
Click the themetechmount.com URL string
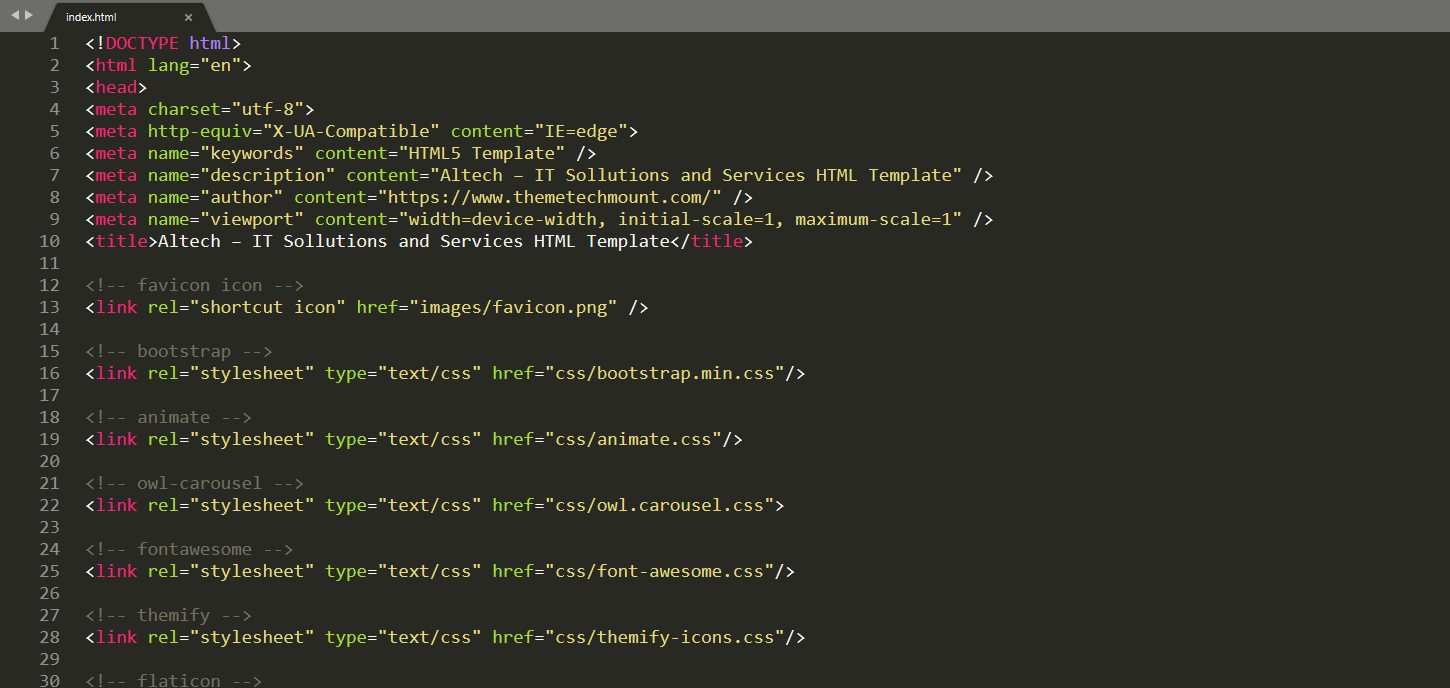[x=549, y=197]
